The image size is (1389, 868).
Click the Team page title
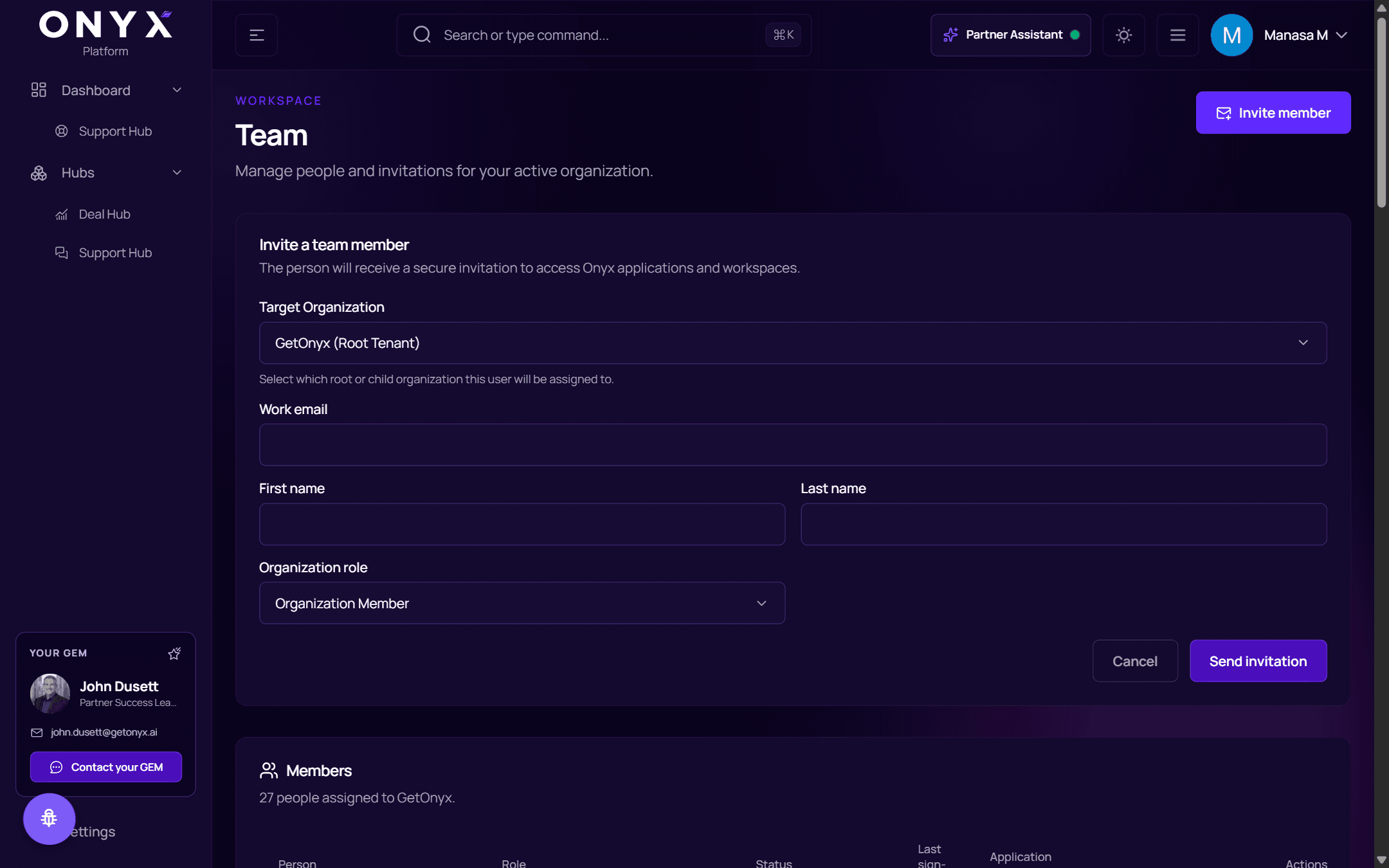coord(271,135)
